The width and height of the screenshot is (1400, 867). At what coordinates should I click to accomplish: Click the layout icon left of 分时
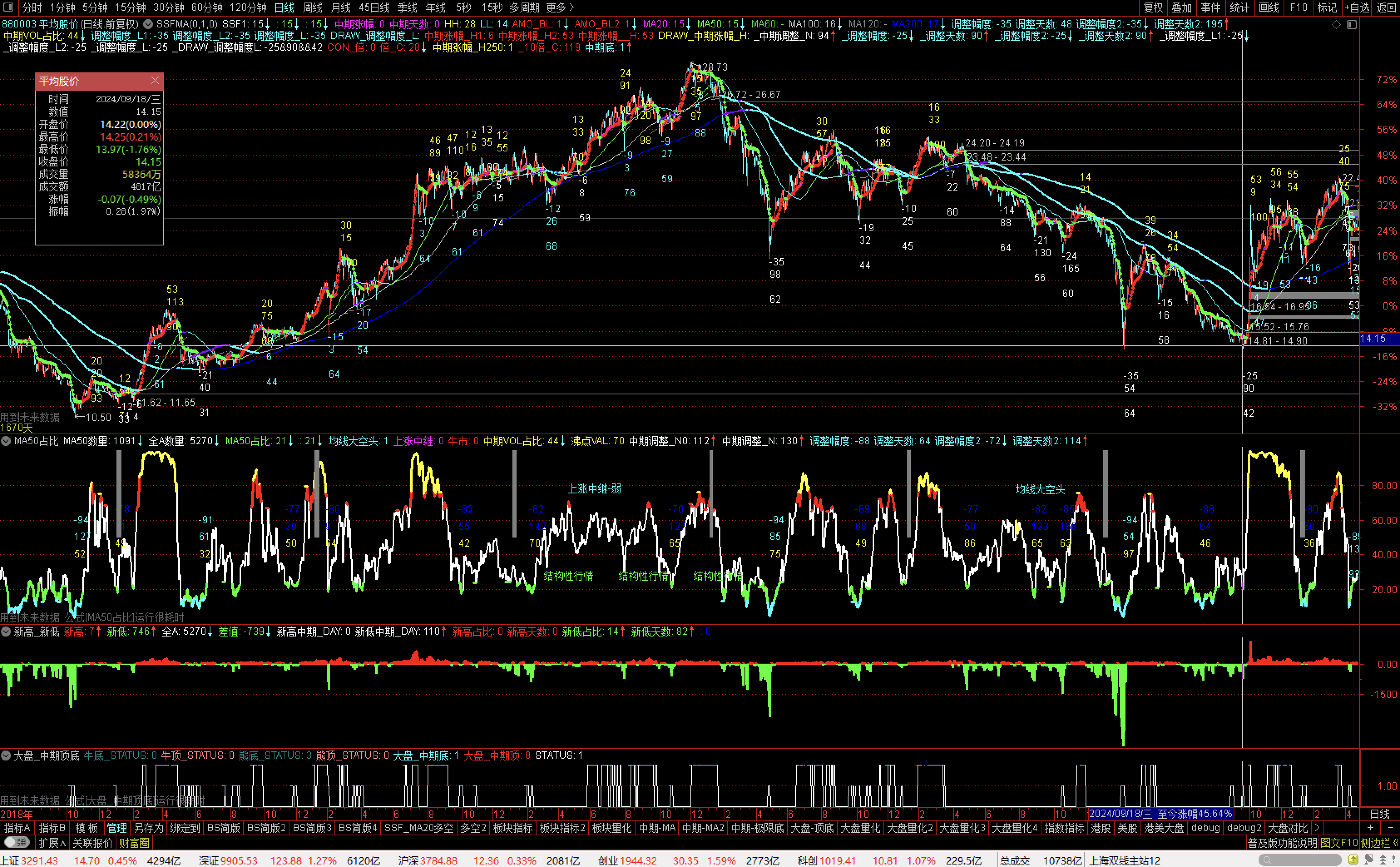pyautogui.click(x=8, y=7)
